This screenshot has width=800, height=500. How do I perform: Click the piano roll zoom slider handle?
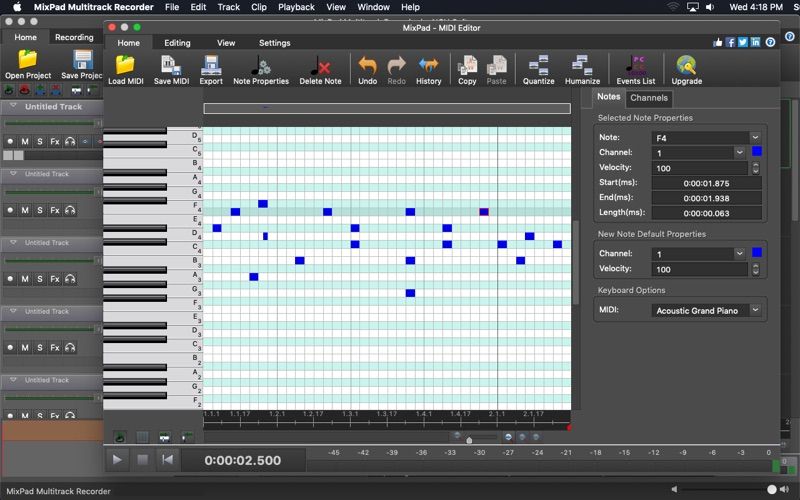[469, 440]
